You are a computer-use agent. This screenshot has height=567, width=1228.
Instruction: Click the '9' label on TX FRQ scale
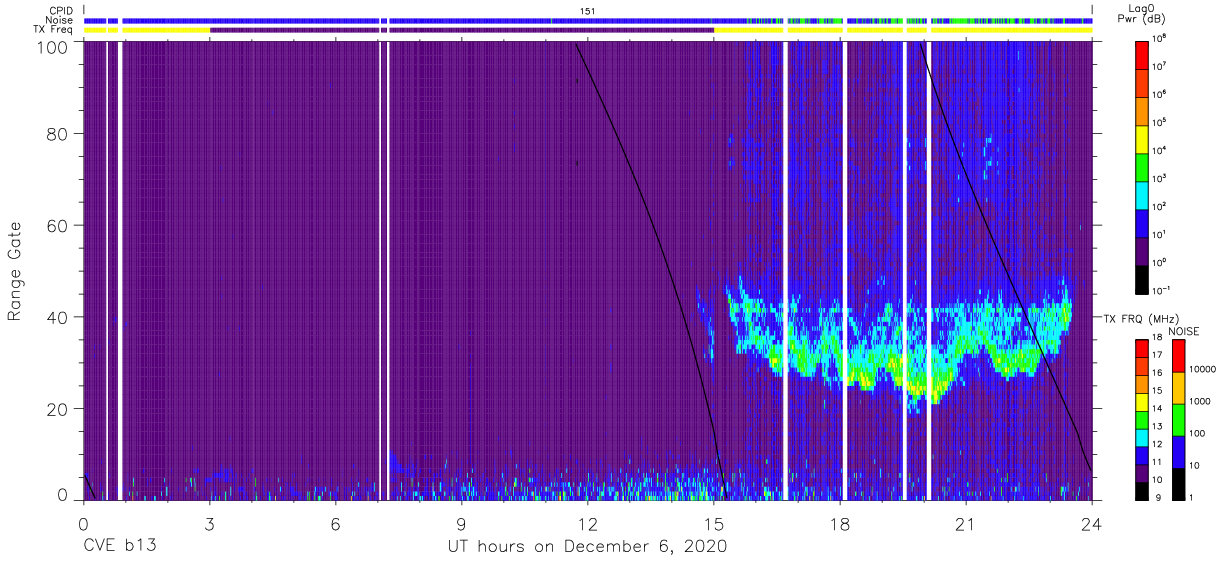point(1158,498)
